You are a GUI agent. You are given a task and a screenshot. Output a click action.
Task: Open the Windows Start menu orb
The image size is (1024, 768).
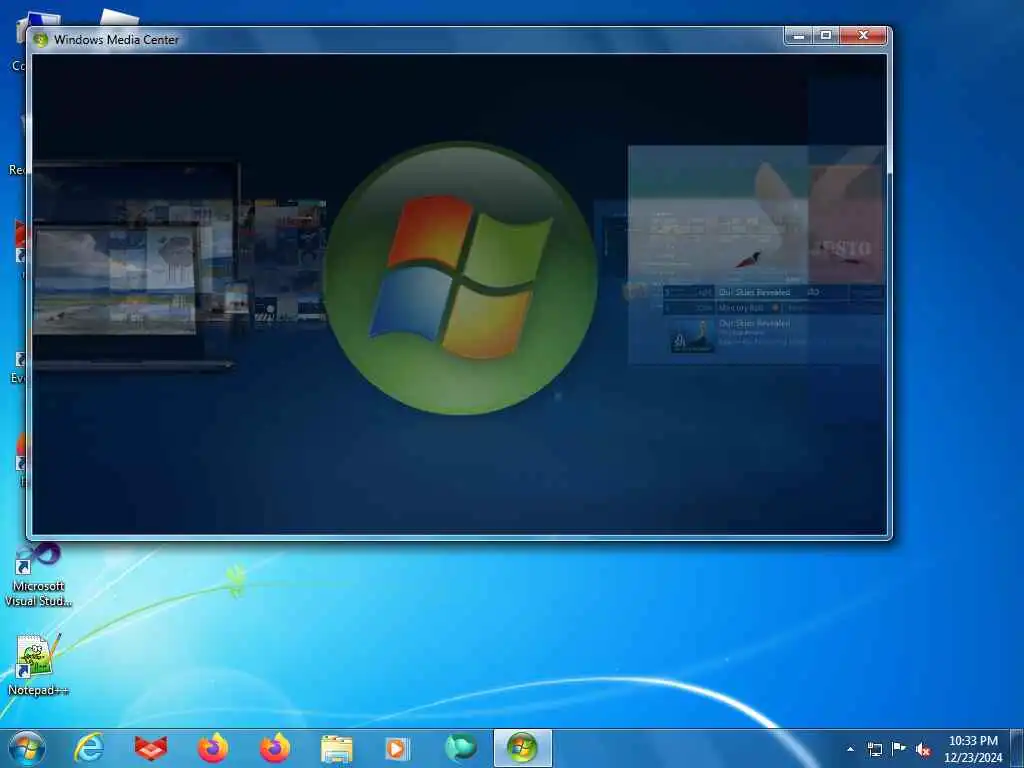pos(27,748)
